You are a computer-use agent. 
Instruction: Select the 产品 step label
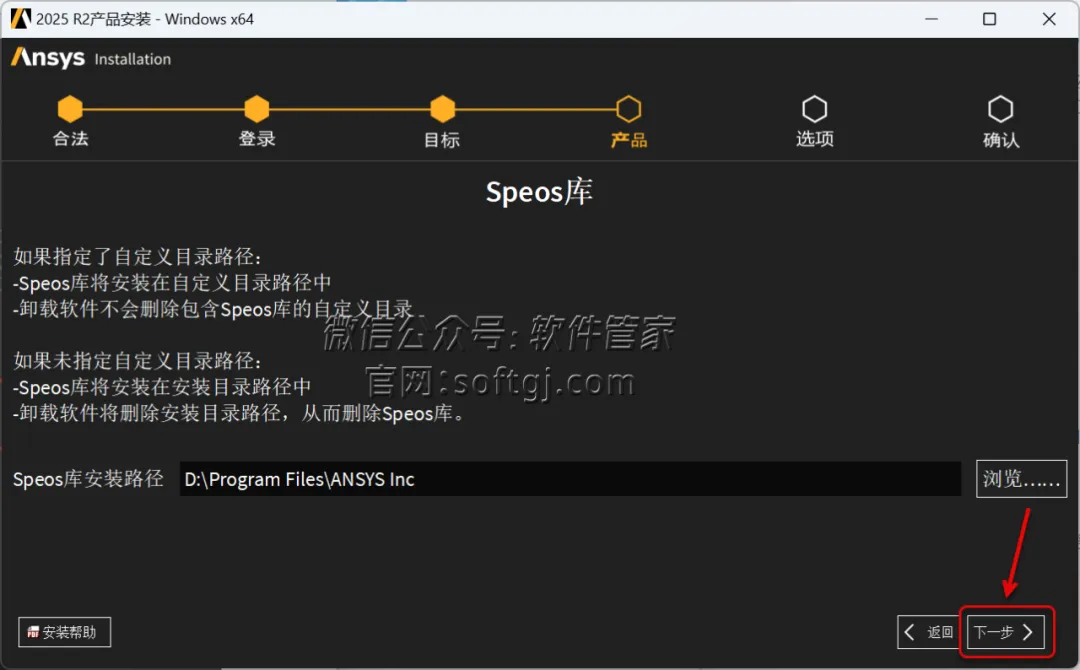coord(628,140)
